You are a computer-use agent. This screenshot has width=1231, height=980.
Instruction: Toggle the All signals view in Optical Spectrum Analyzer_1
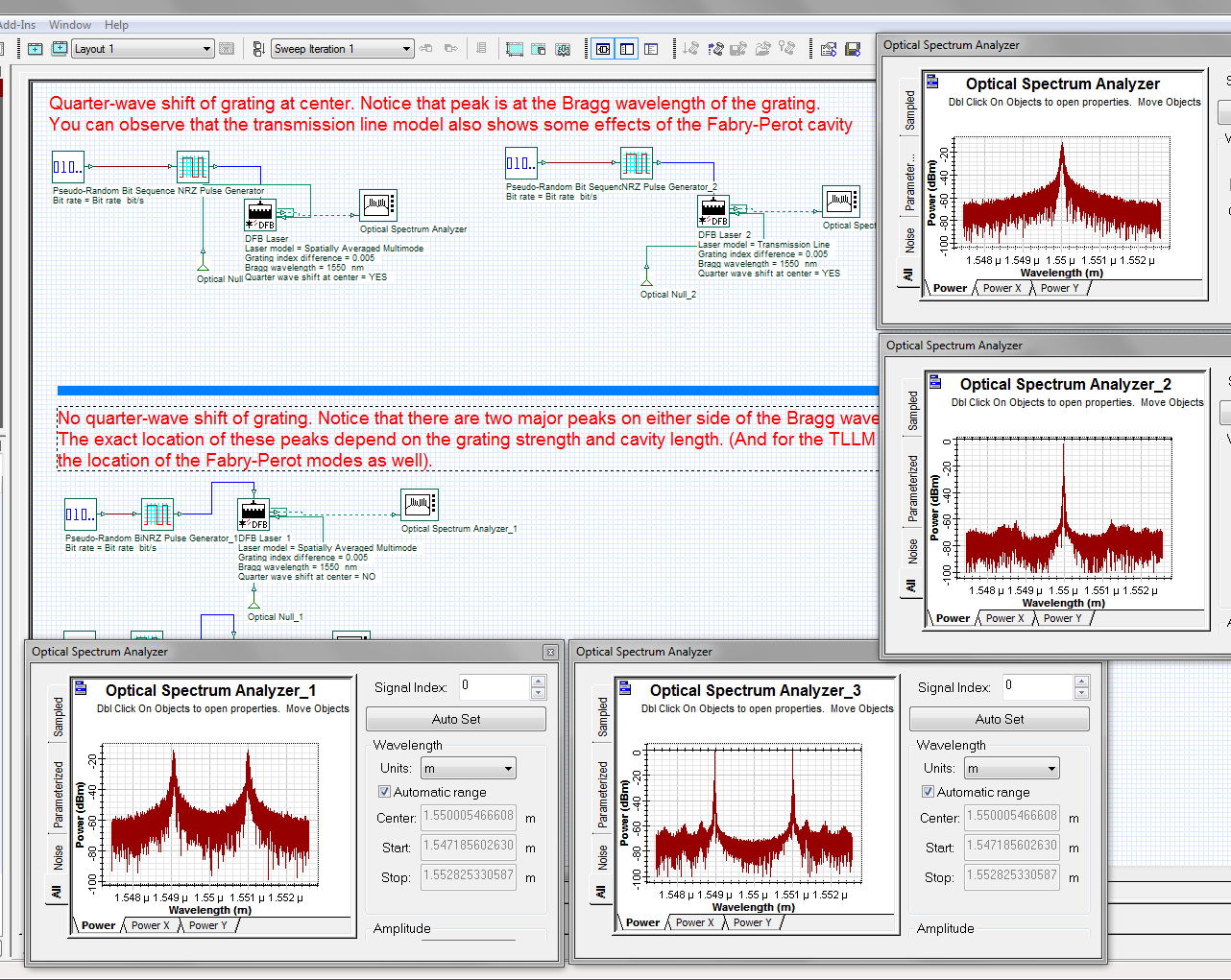coord(56,892)
